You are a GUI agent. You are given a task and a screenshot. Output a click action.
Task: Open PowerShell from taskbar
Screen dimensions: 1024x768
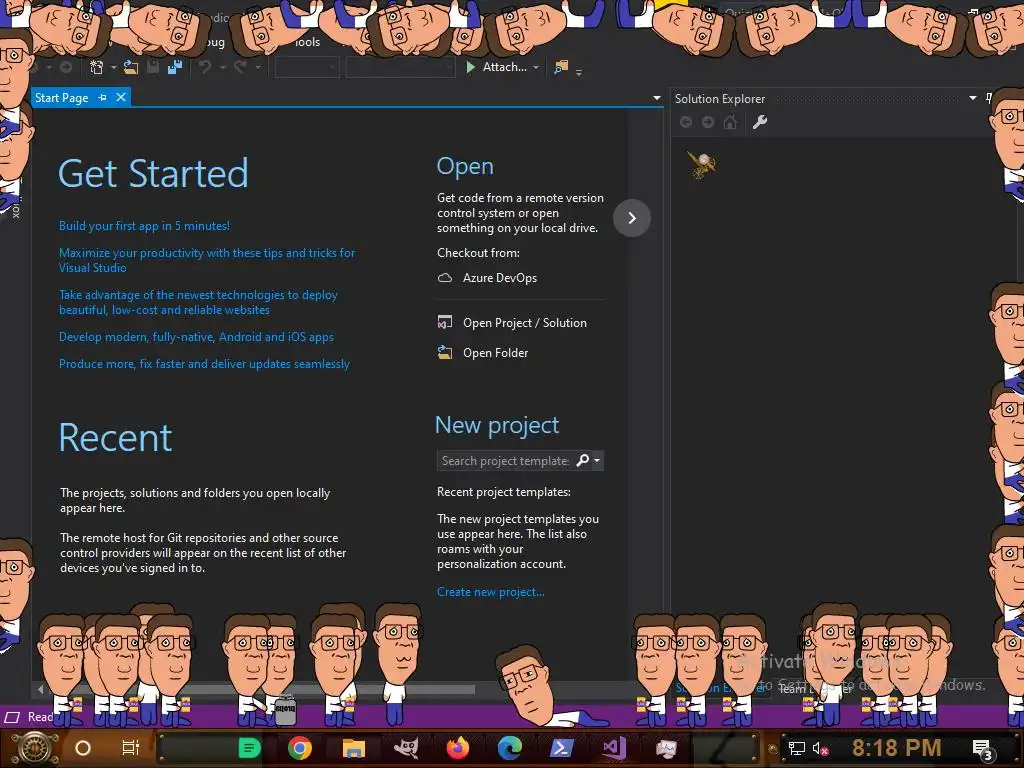[562, 748]
